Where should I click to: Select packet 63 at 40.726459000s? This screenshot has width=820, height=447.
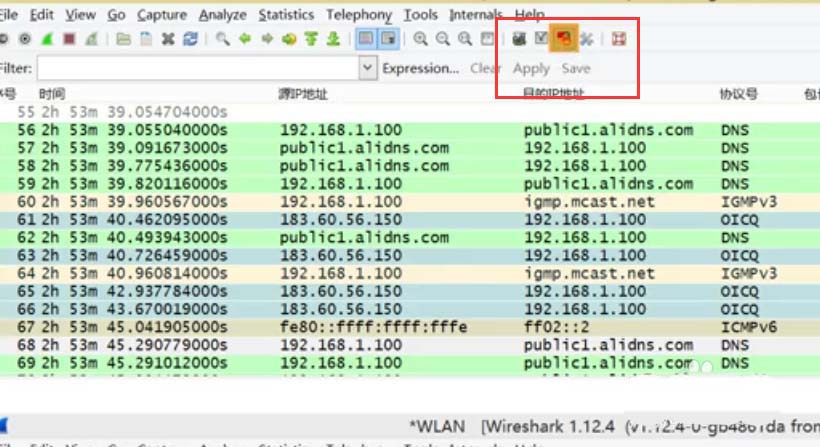(x=410, y=255)
